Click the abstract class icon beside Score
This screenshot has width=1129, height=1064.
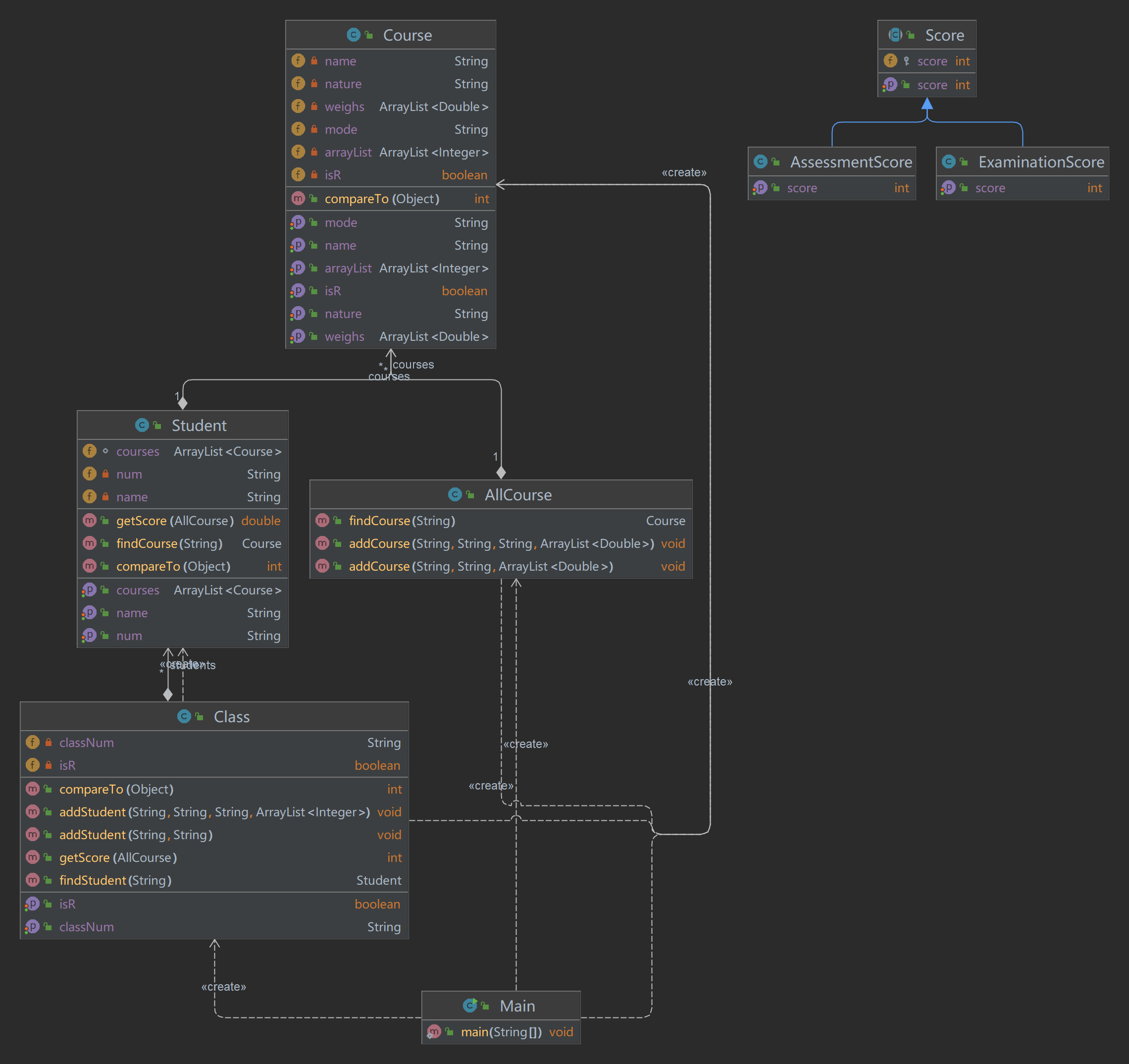pyautogui.click(x=895, y=35)
